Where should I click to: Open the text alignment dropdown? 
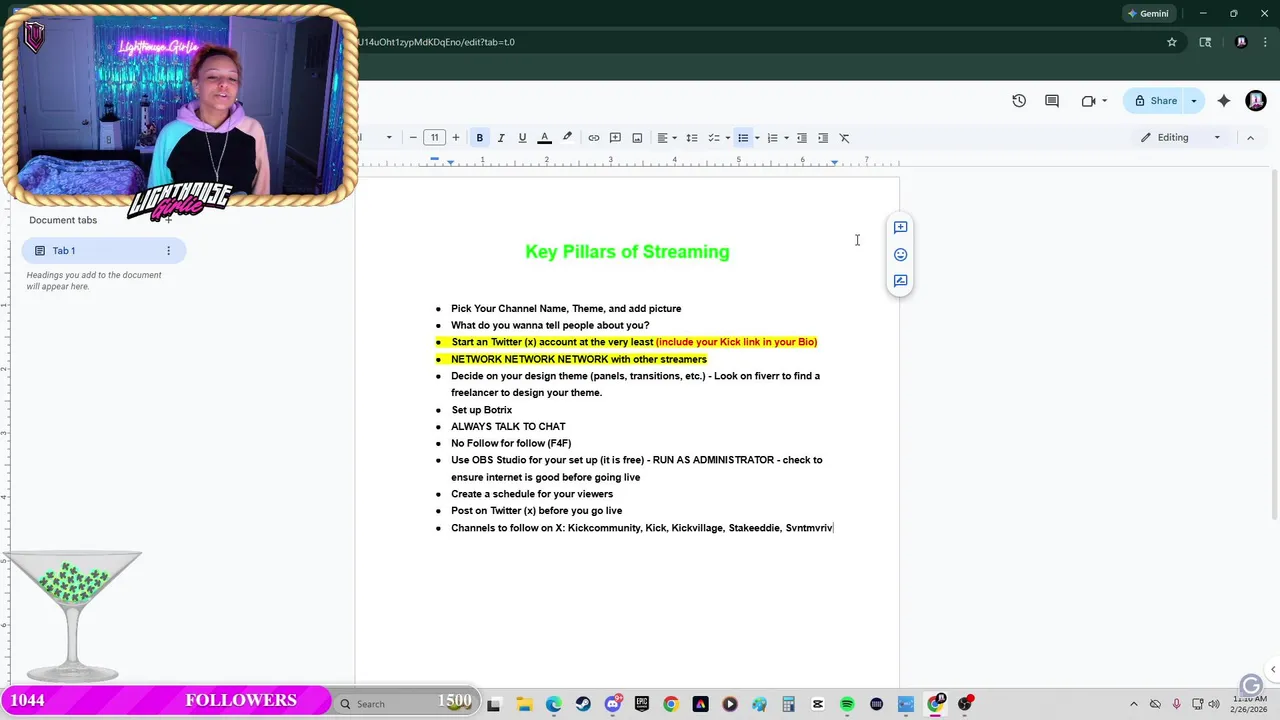click(x=666, y=138)
